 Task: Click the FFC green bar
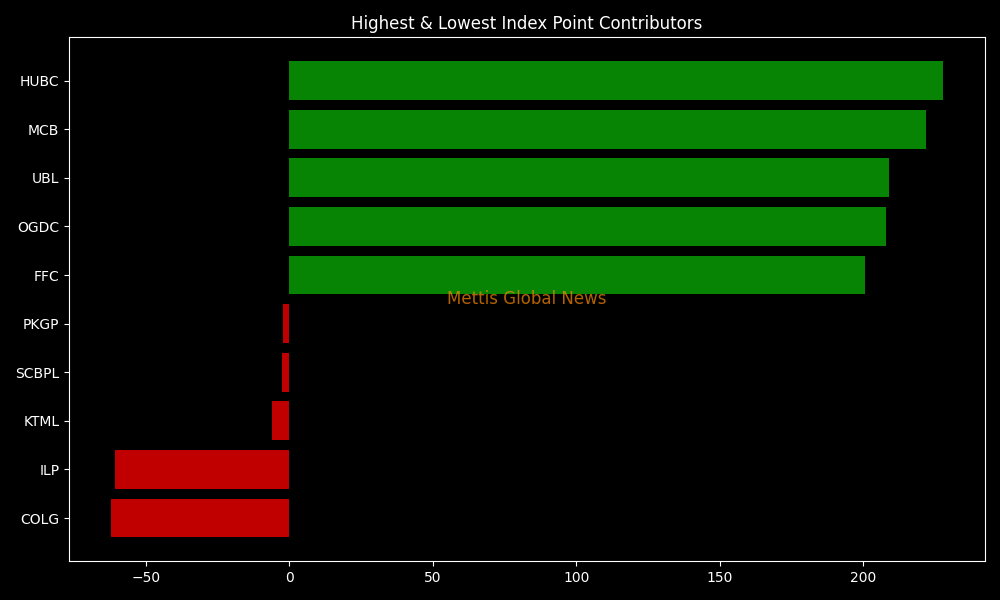[577, 275]
